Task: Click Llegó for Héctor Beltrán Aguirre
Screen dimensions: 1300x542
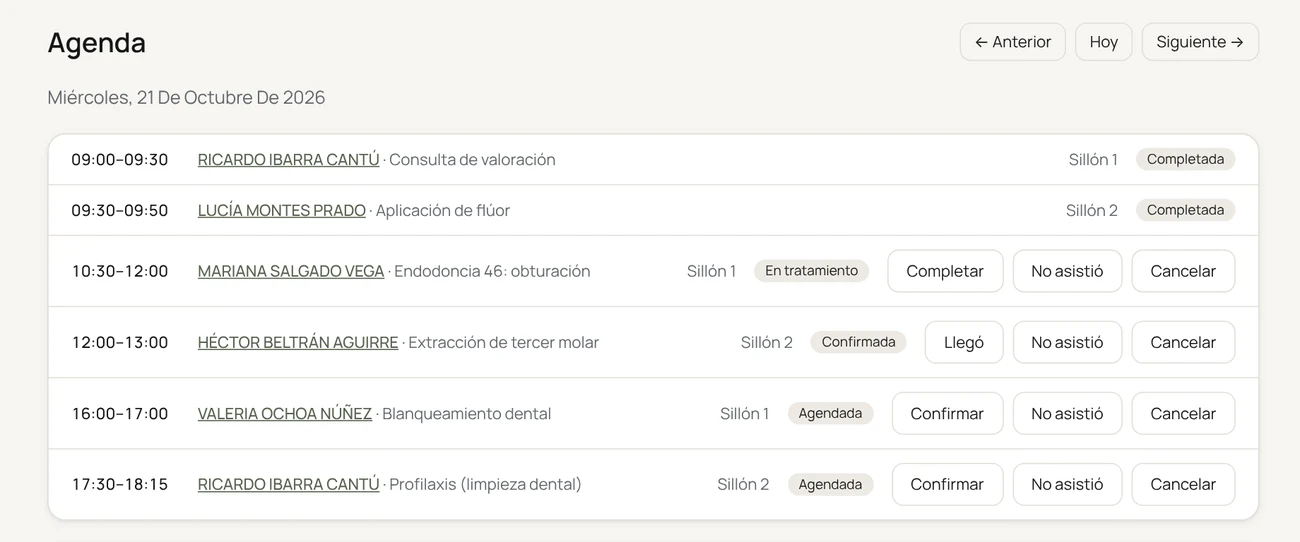Action: 964,342
